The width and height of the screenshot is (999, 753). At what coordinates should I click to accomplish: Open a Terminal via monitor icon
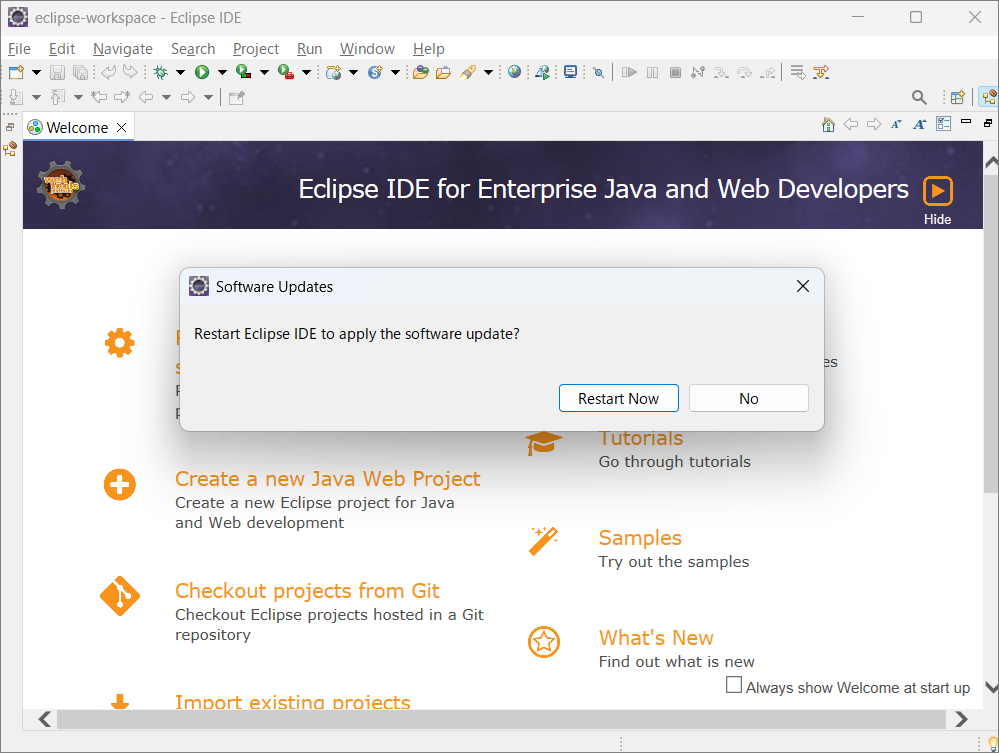571,72
